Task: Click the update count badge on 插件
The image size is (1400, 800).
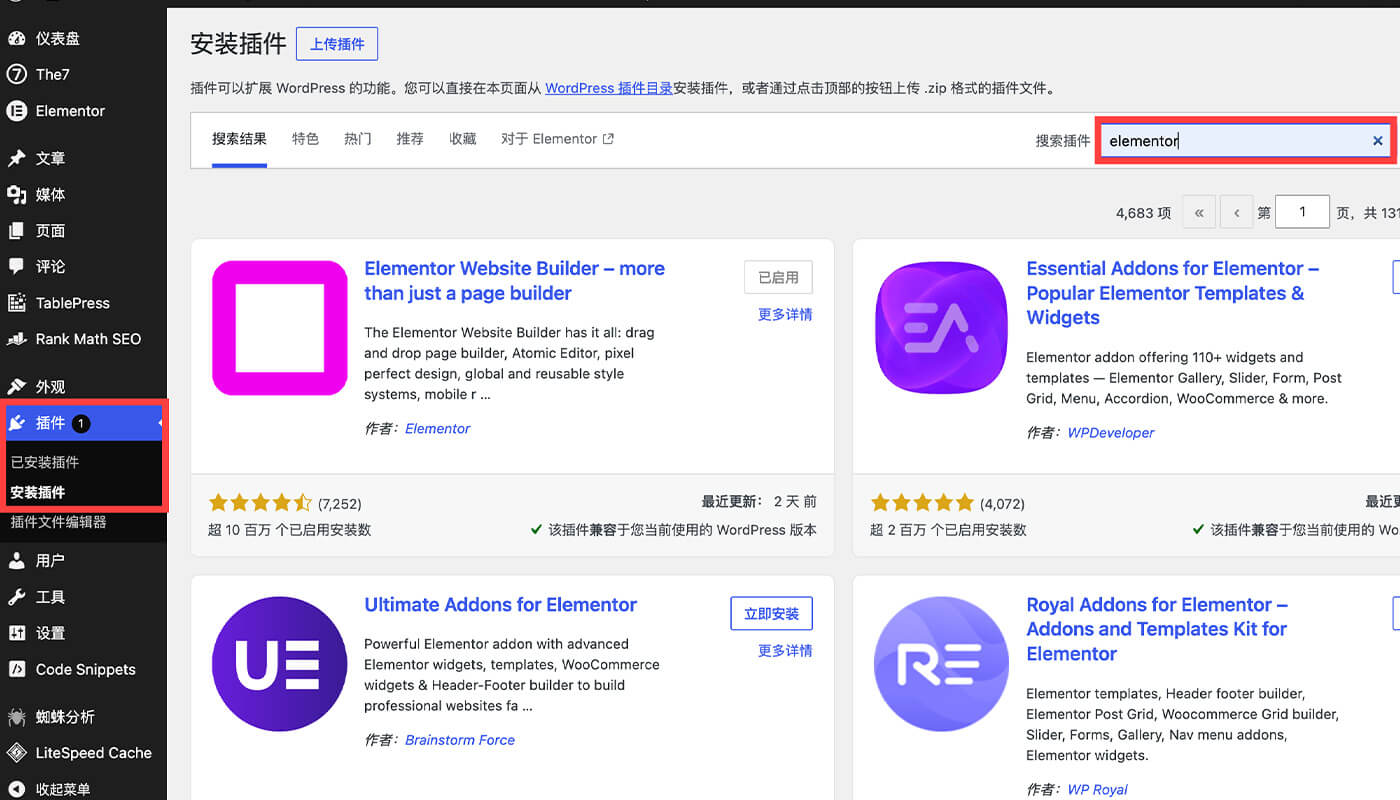Action: tap(81, 423)
